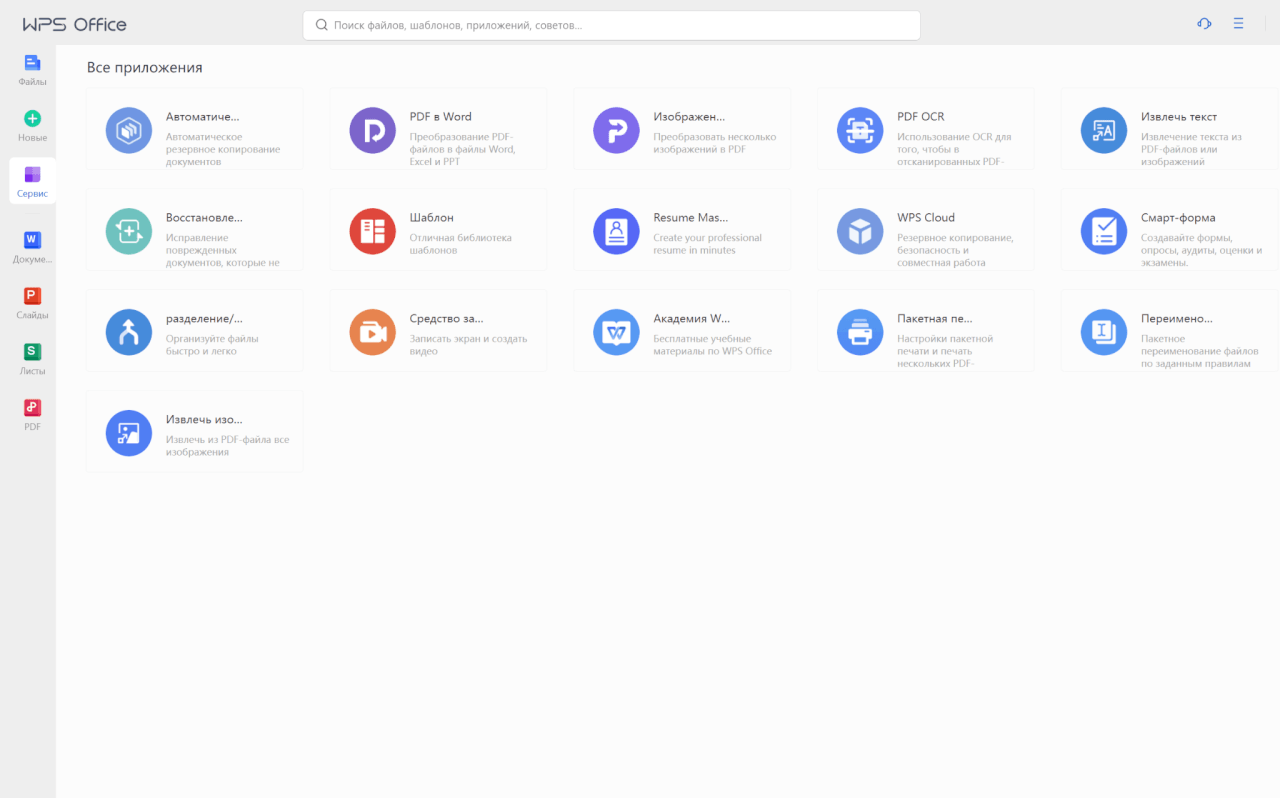Open the Извлечь изображения PDF tool

coord(194,432)
